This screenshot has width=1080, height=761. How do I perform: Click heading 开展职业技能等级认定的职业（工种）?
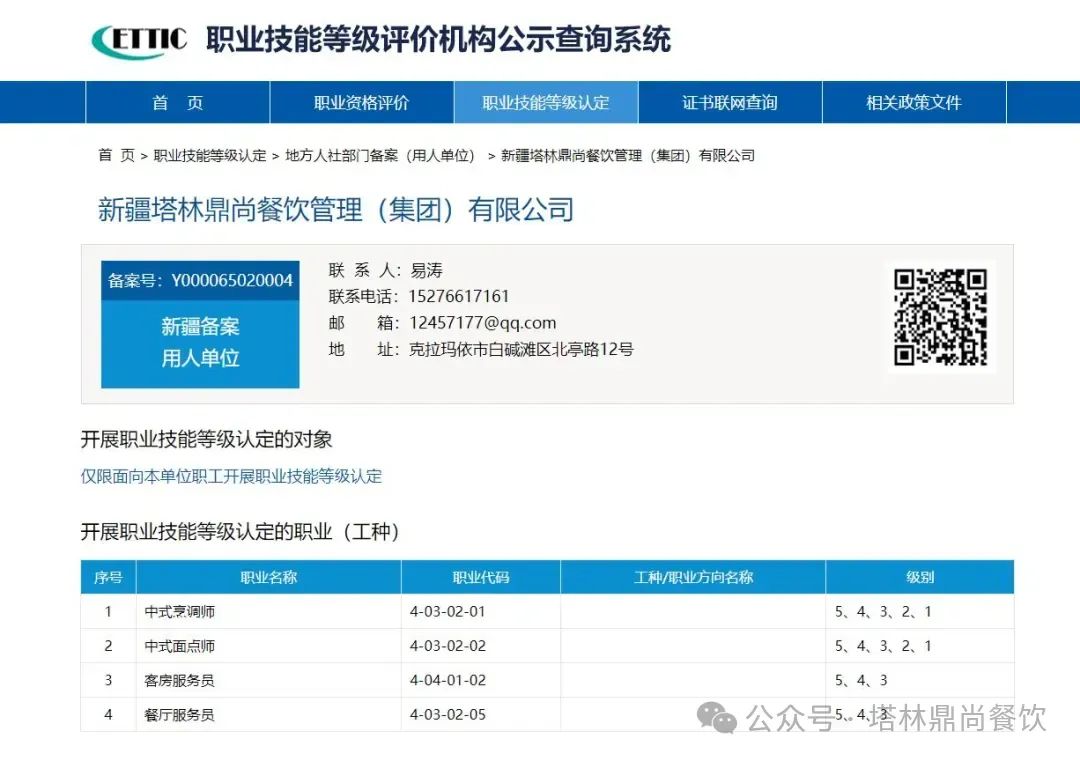click(240, 532)
